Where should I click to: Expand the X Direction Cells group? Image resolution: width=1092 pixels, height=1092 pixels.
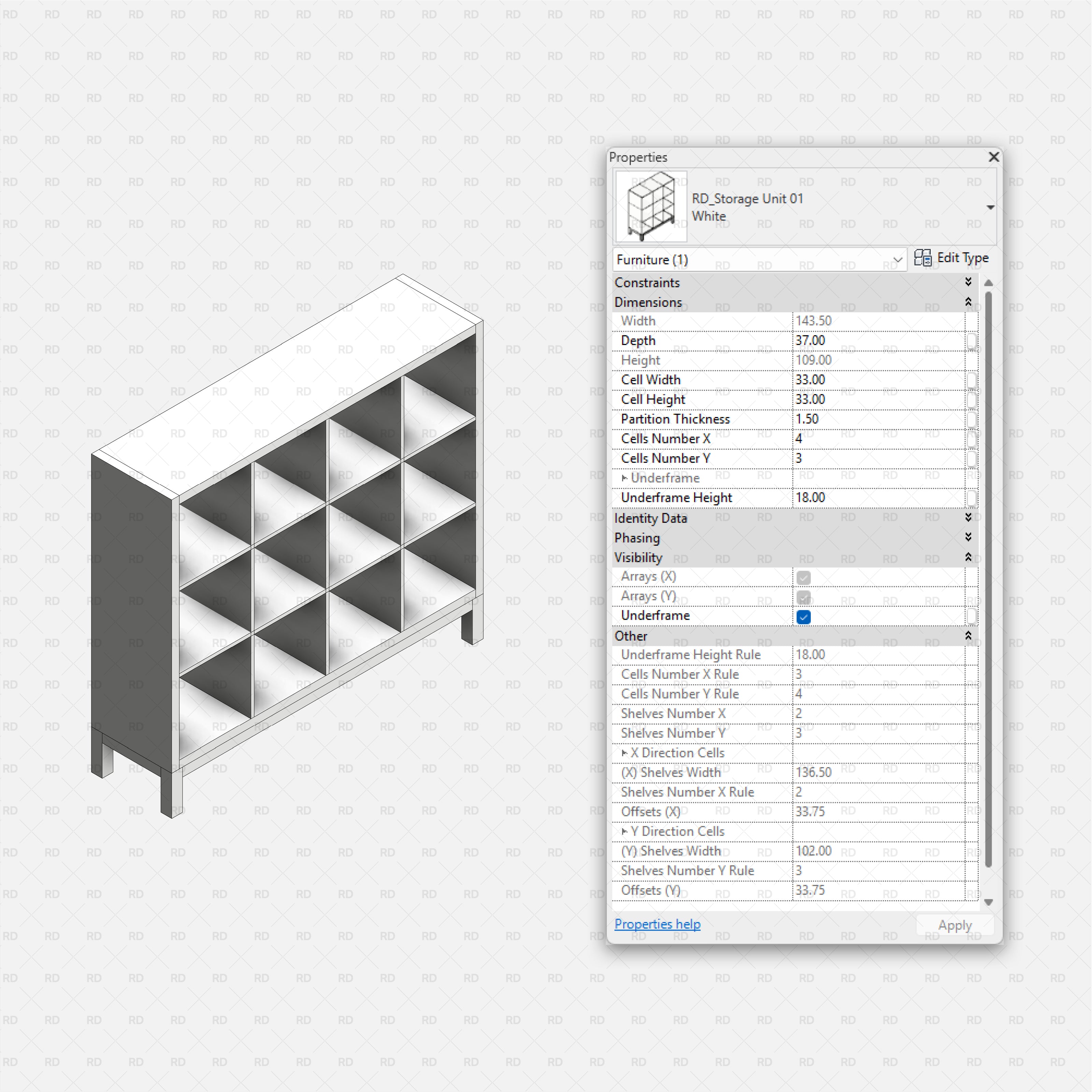point(624,753)
